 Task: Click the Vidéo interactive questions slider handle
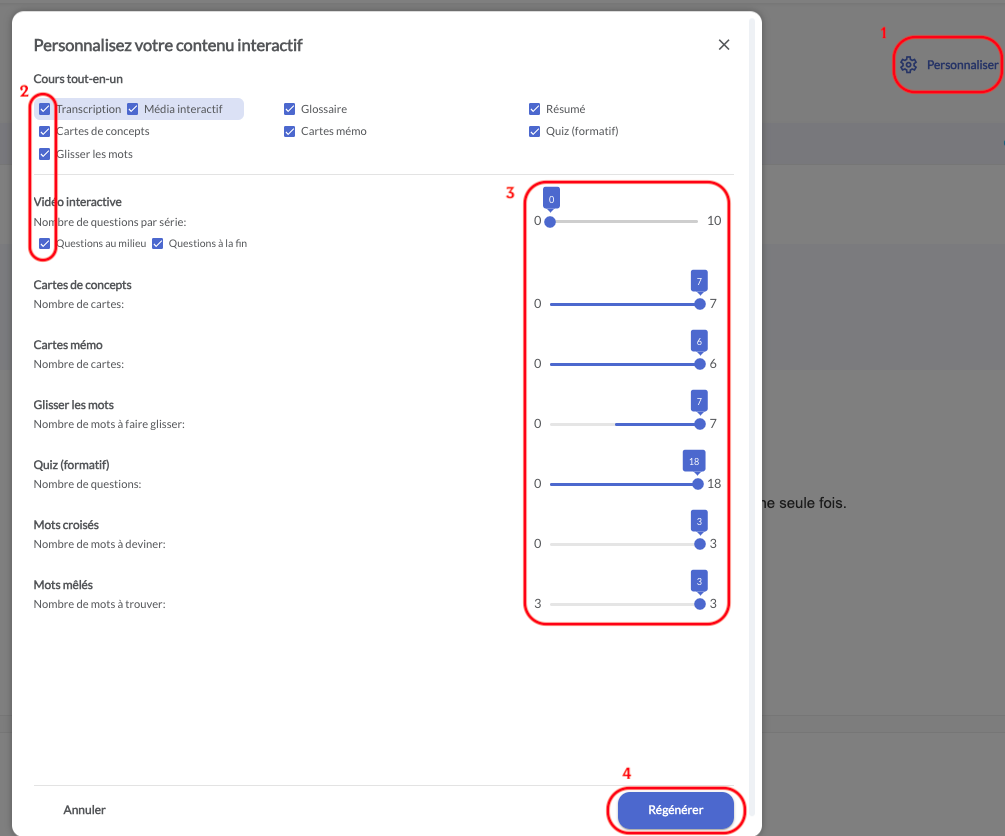point(550,221)
